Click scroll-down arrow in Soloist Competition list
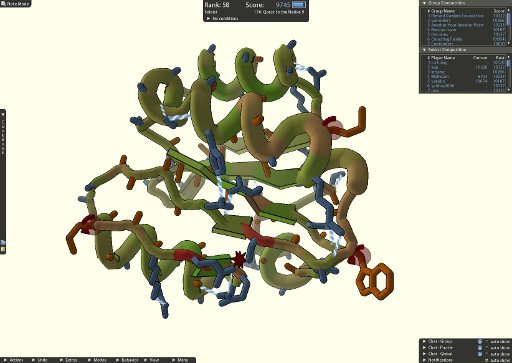Image resolution: width=512 pixels, height=363 pixels. (508, 90)
